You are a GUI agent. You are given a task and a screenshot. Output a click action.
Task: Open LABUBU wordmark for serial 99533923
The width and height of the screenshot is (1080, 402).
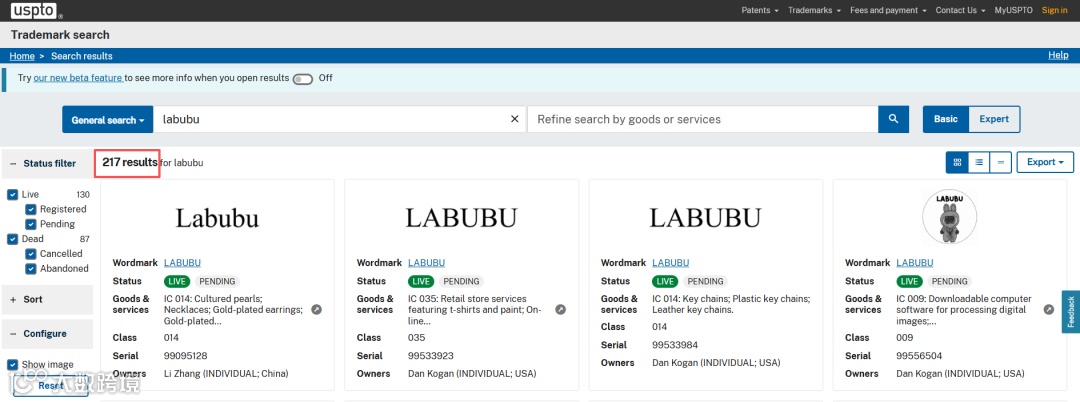coord(426,262)
